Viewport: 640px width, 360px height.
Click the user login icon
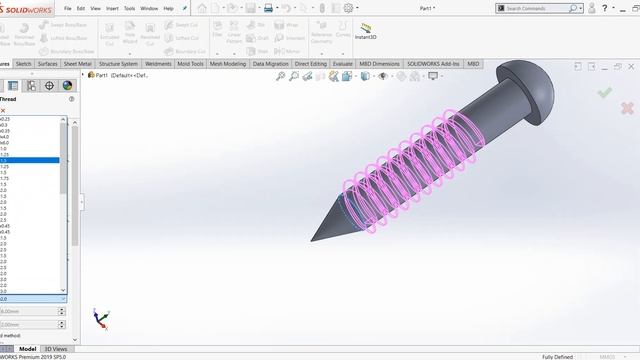(591, 8)
